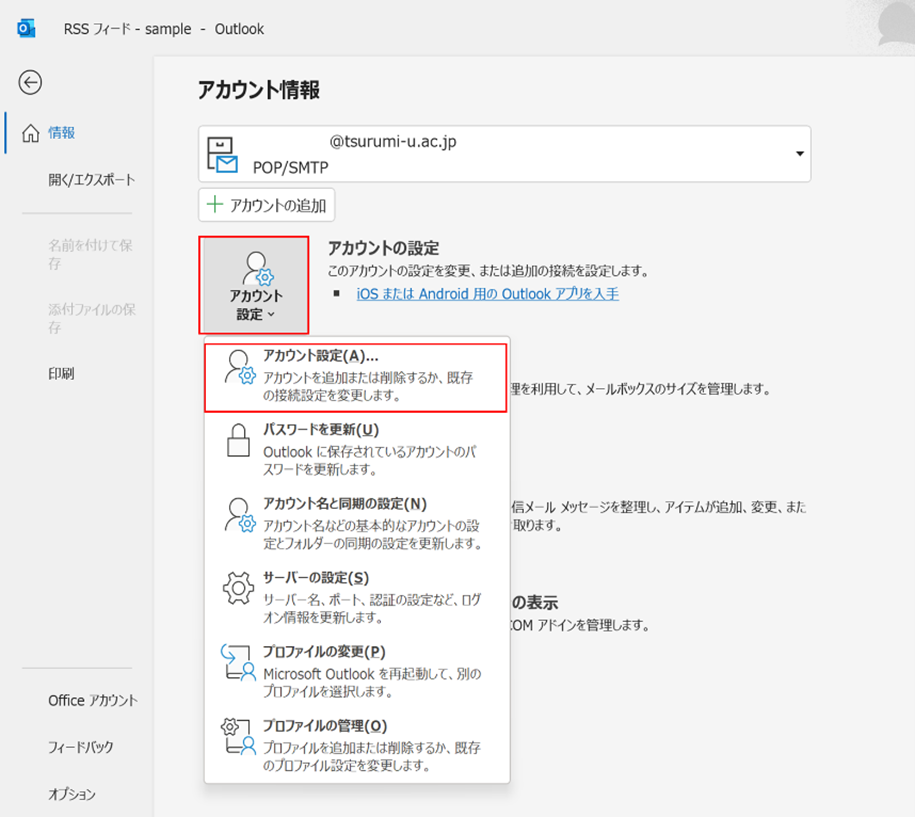The image size is (915, 817).
Task: Select 印刷 in the sidebar
Action: [61, 373]
